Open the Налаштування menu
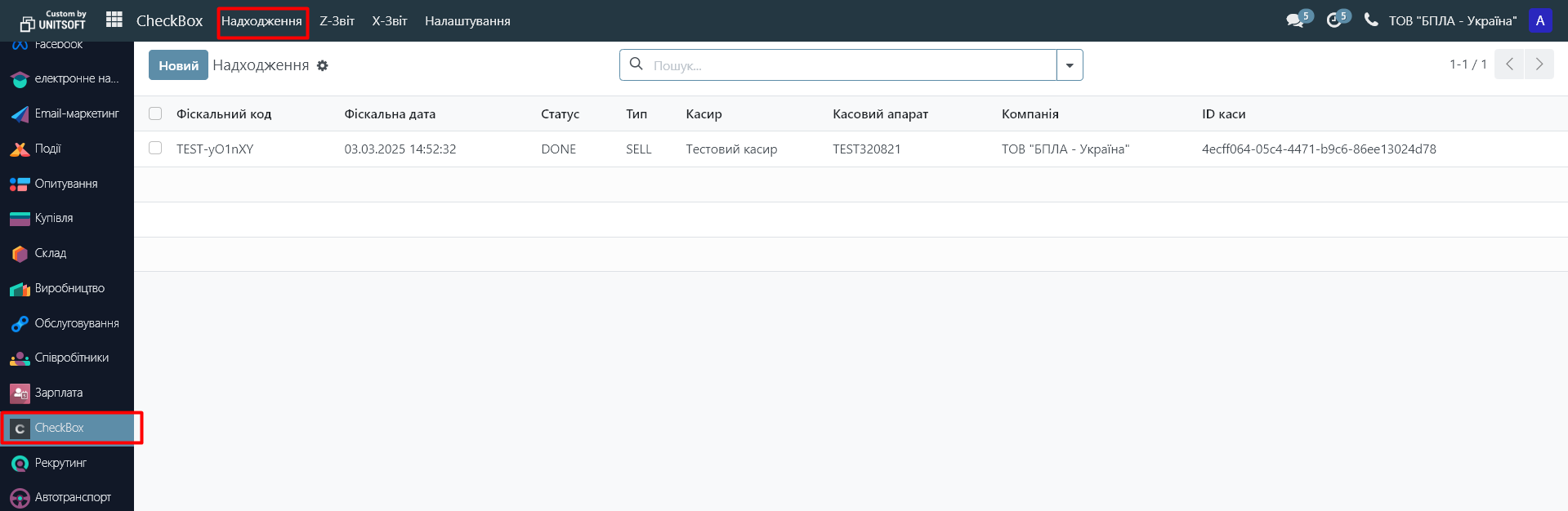The image size is (1568, 511). 467,20
